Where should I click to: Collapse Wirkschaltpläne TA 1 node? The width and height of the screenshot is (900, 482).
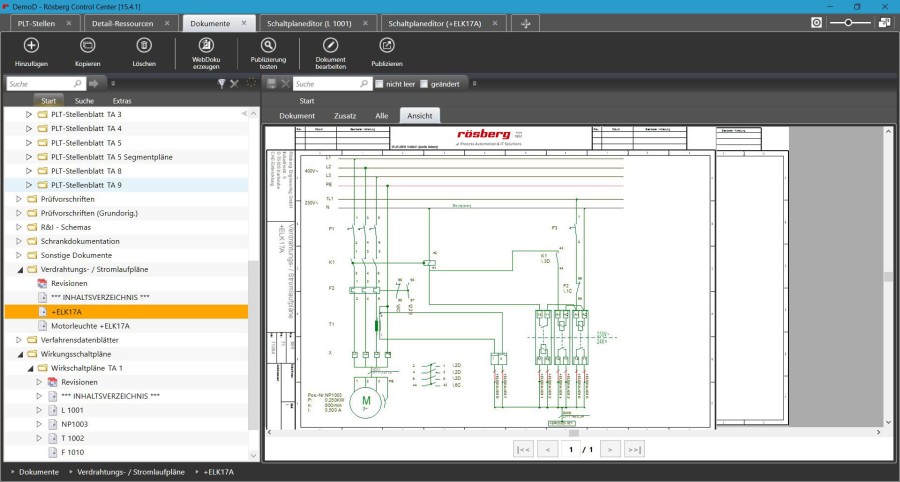tap(29, 368)
